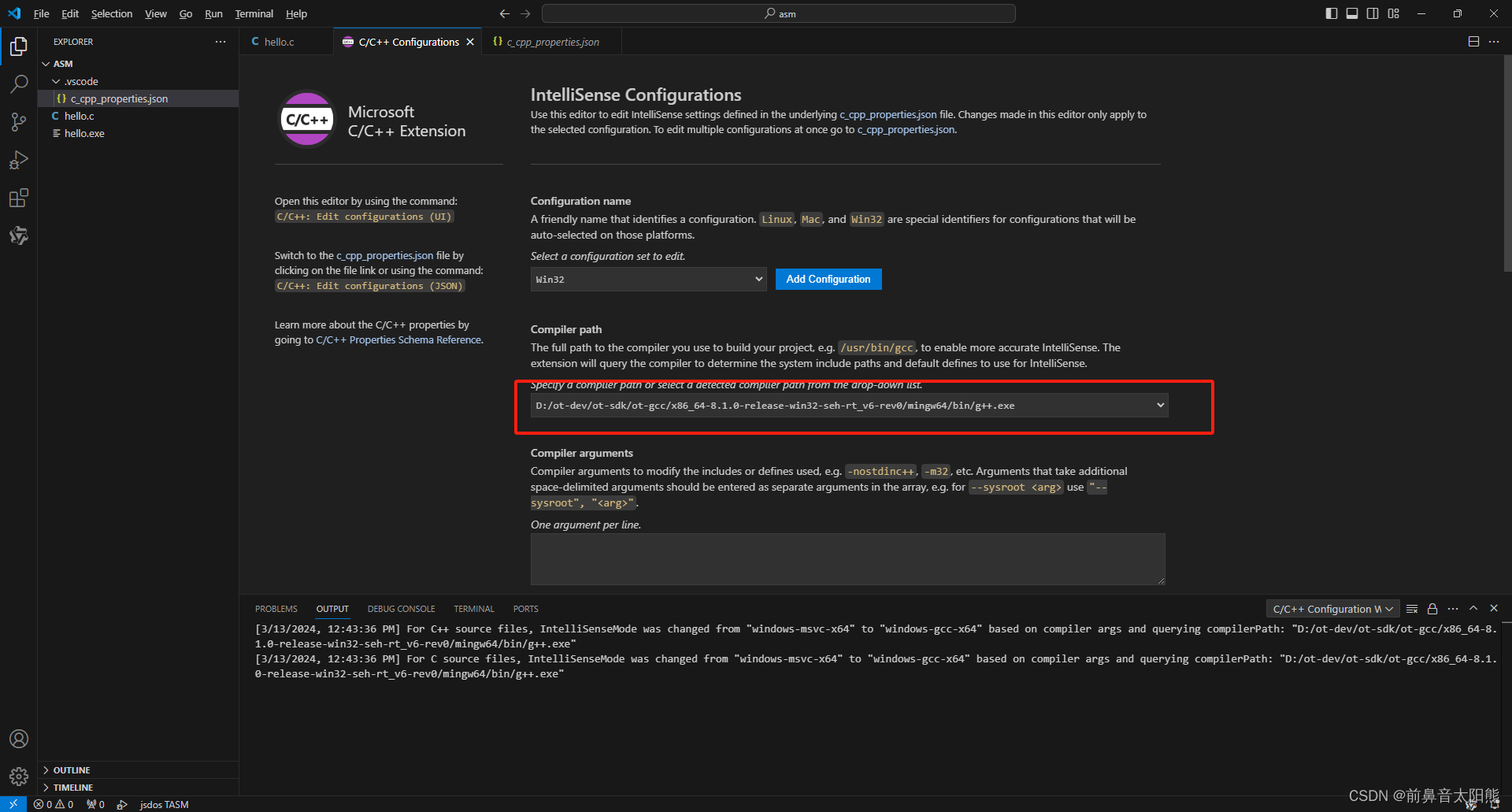Open the compiler path dropdown
The width and height of the screenshot is (1512, 812).
point(849,406)
